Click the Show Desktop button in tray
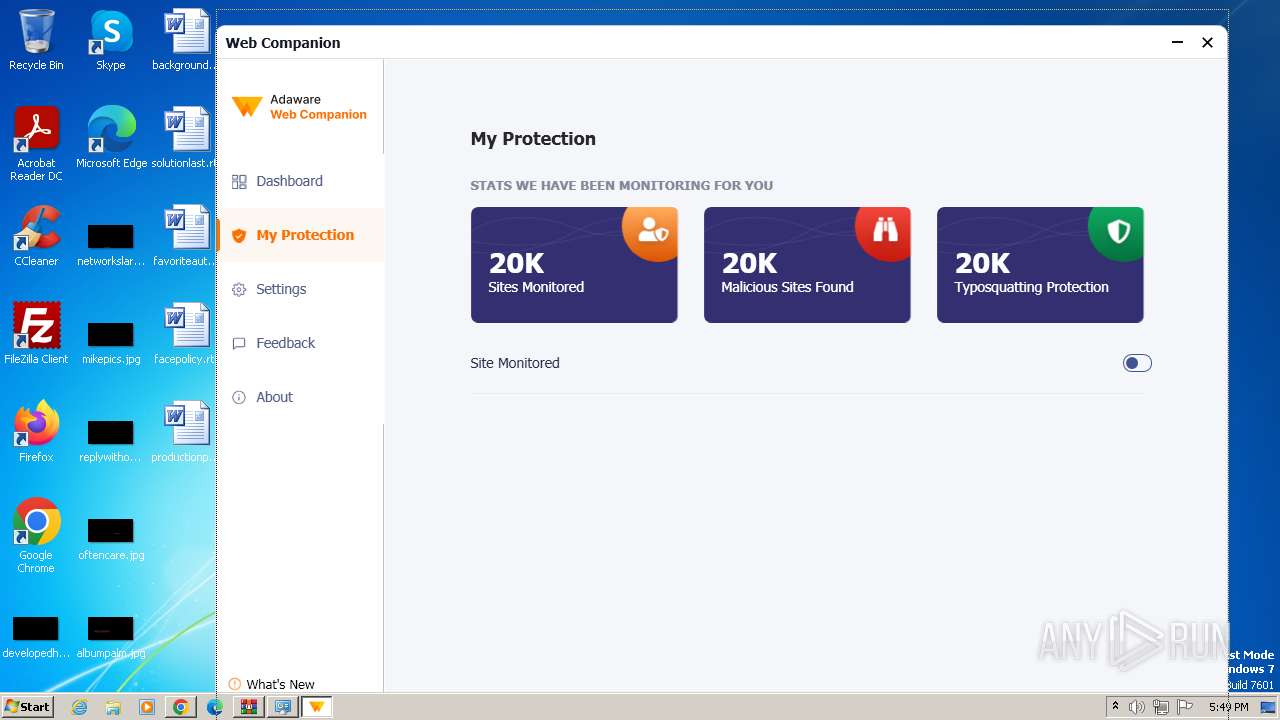The height and width of the screenshot is (720, 1280). [1268, 707]
